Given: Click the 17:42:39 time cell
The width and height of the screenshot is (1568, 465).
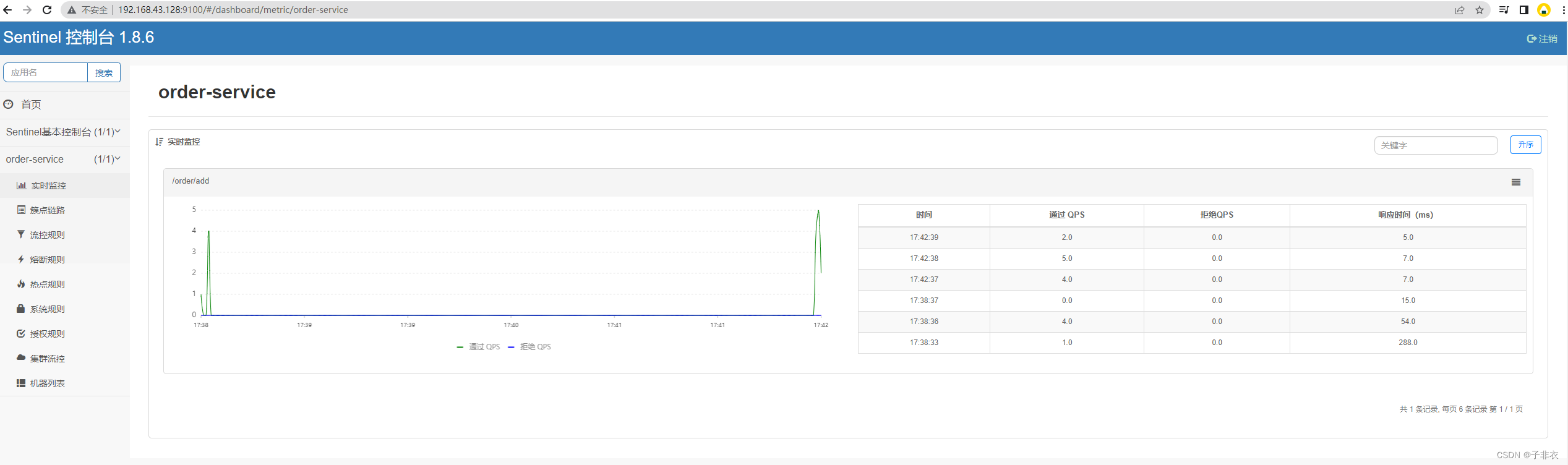Looking at the screenshot, I should [924, 237].
